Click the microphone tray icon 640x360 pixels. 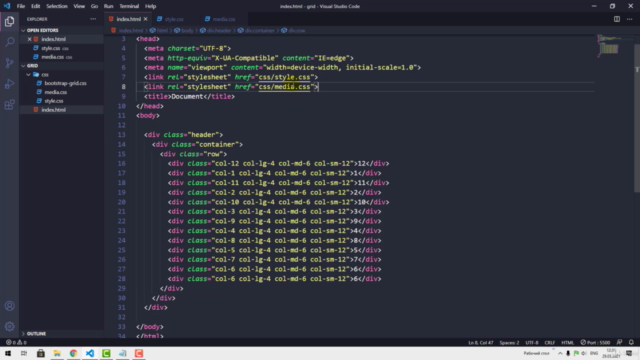coord(568,353)
